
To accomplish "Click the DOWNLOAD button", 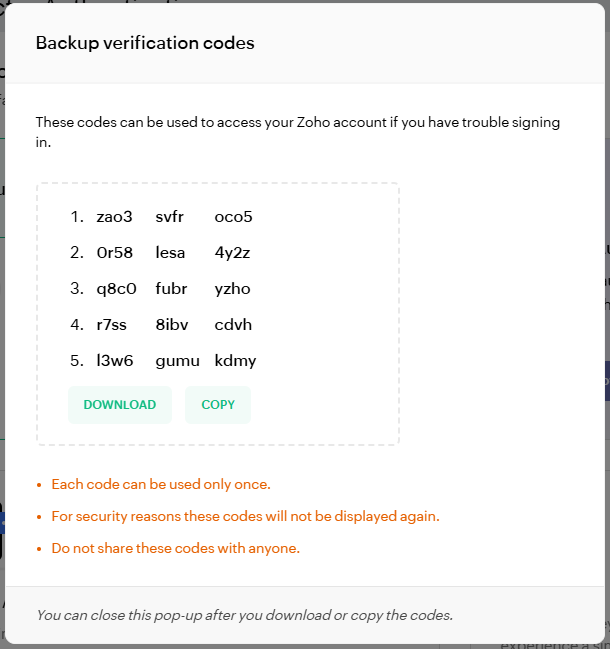I will tap(120, 405).
